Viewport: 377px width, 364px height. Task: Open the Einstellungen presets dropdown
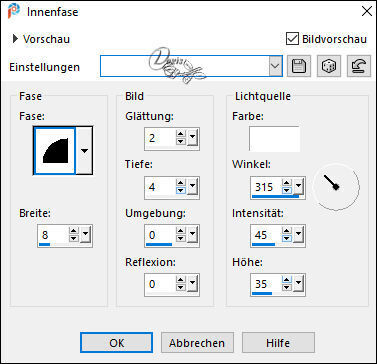point(276,66)
